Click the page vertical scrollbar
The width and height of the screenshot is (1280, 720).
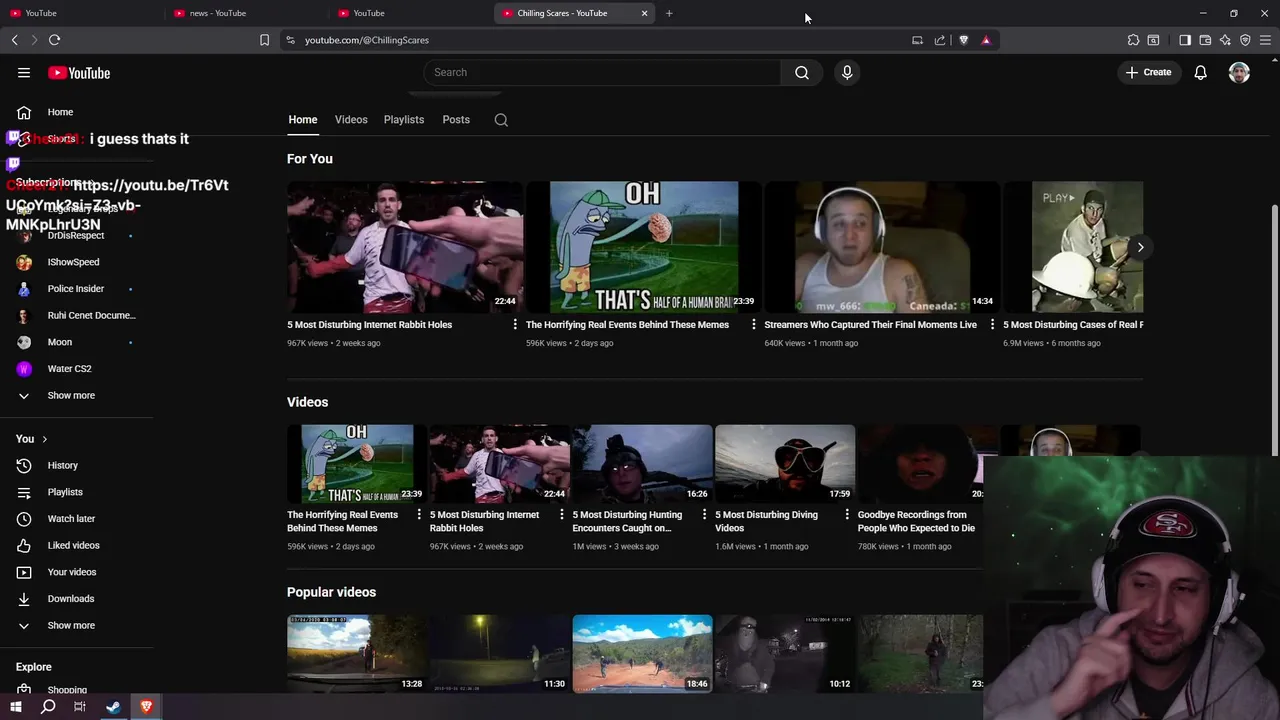(x=1274, y=329)
